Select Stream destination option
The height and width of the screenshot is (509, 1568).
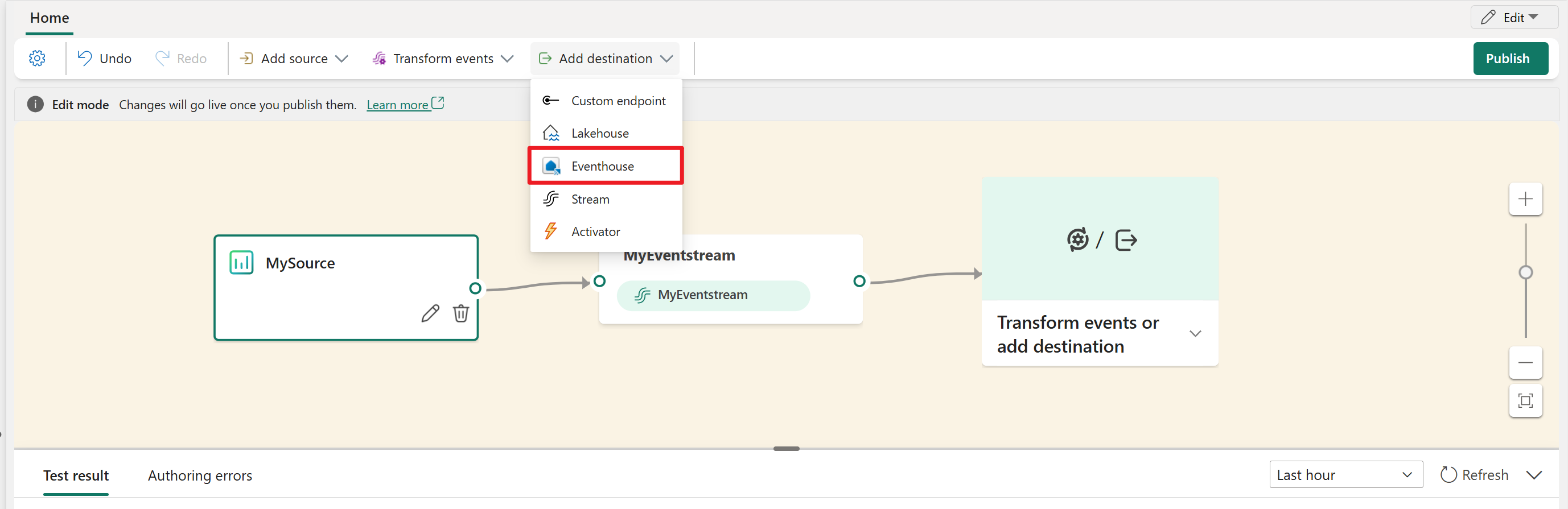(x=606, y=199)
